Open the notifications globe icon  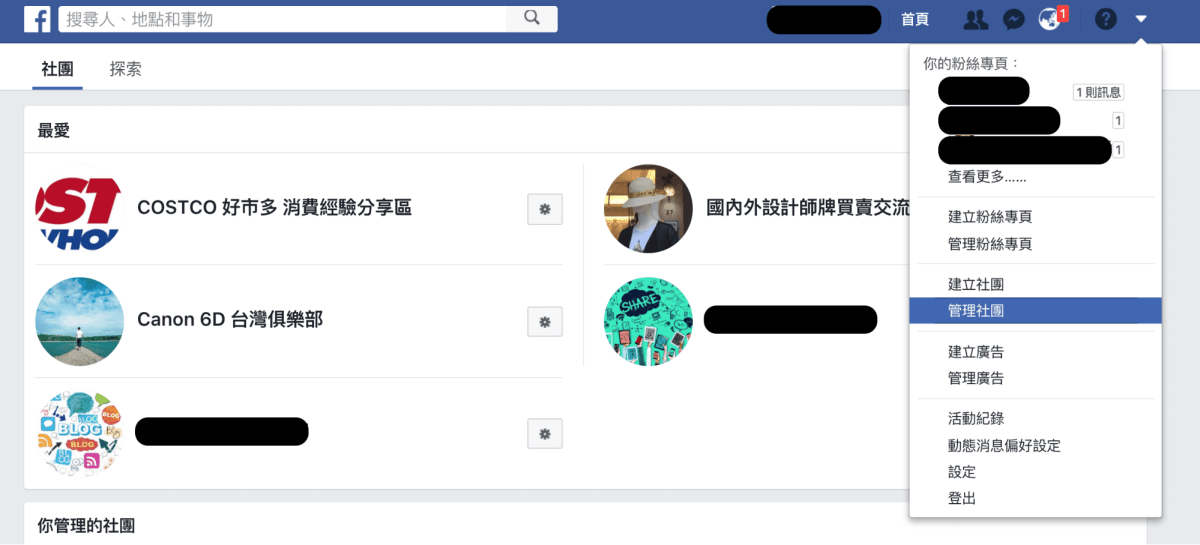point(1050,19)
